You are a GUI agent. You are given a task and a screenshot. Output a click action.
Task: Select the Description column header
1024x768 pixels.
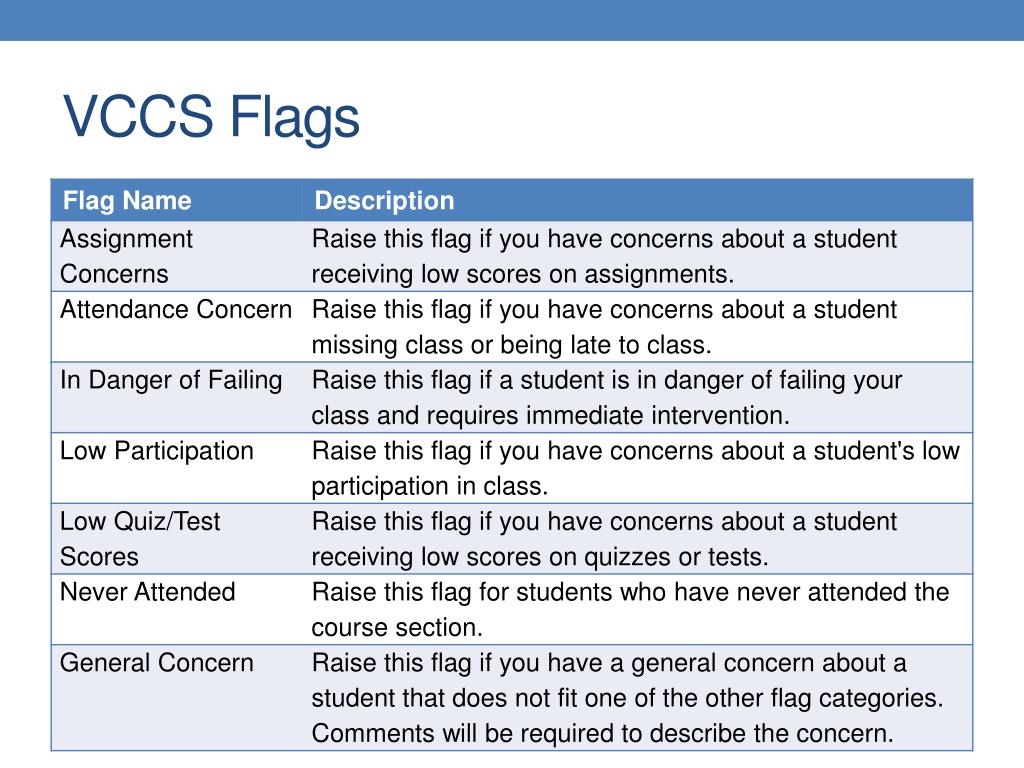384,200
